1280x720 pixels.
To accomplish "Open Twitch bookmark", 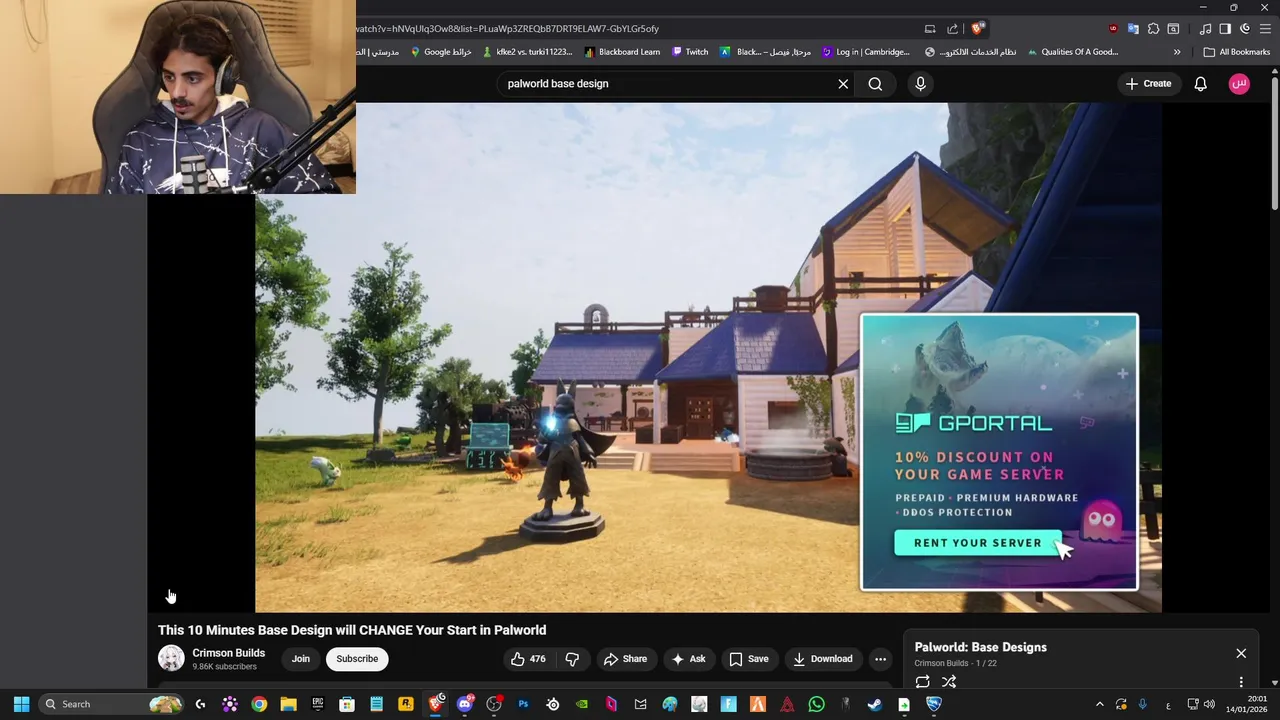I will (690, 52).
